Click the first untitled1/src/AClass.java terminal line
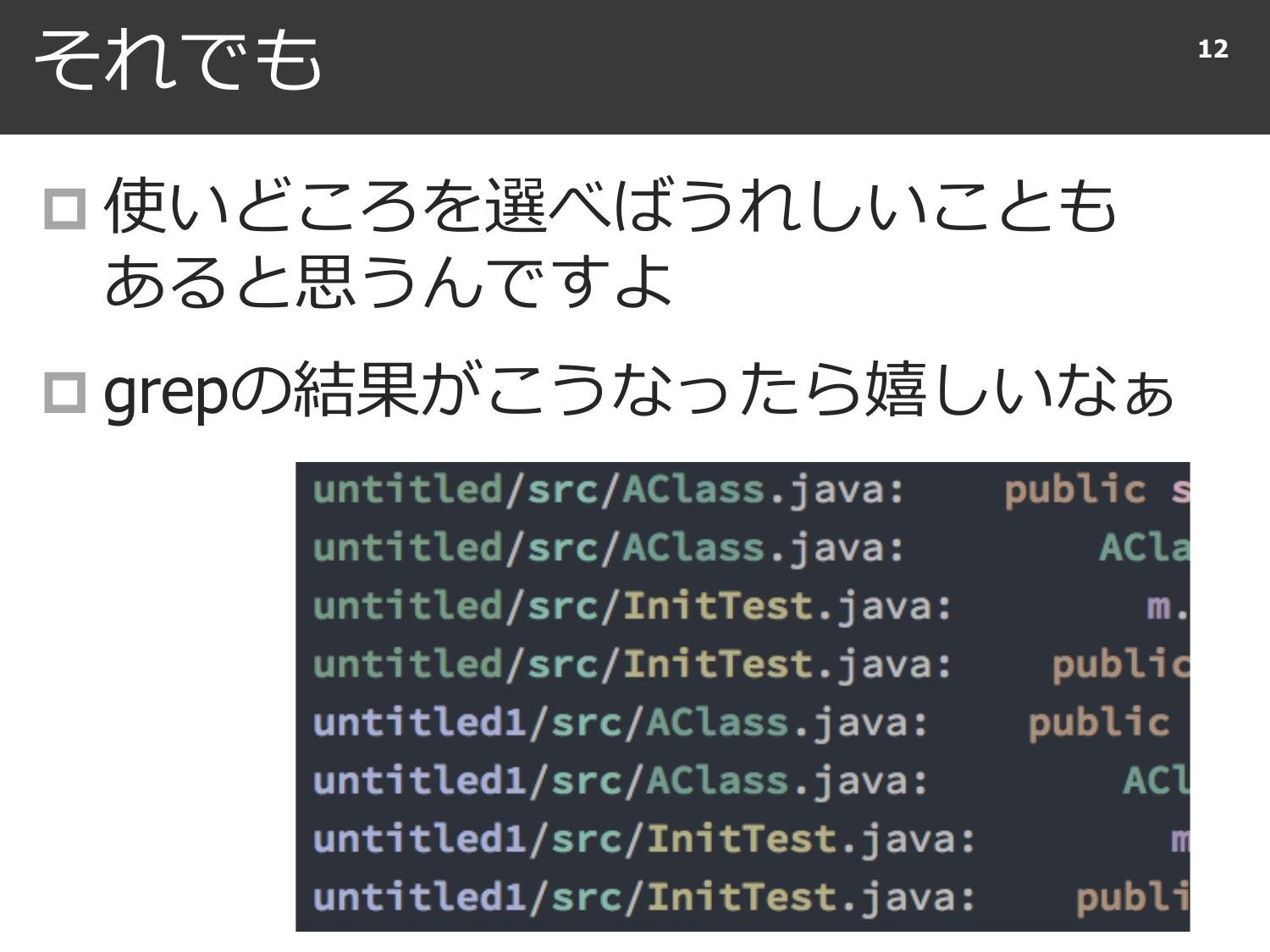 coord(620,723)
